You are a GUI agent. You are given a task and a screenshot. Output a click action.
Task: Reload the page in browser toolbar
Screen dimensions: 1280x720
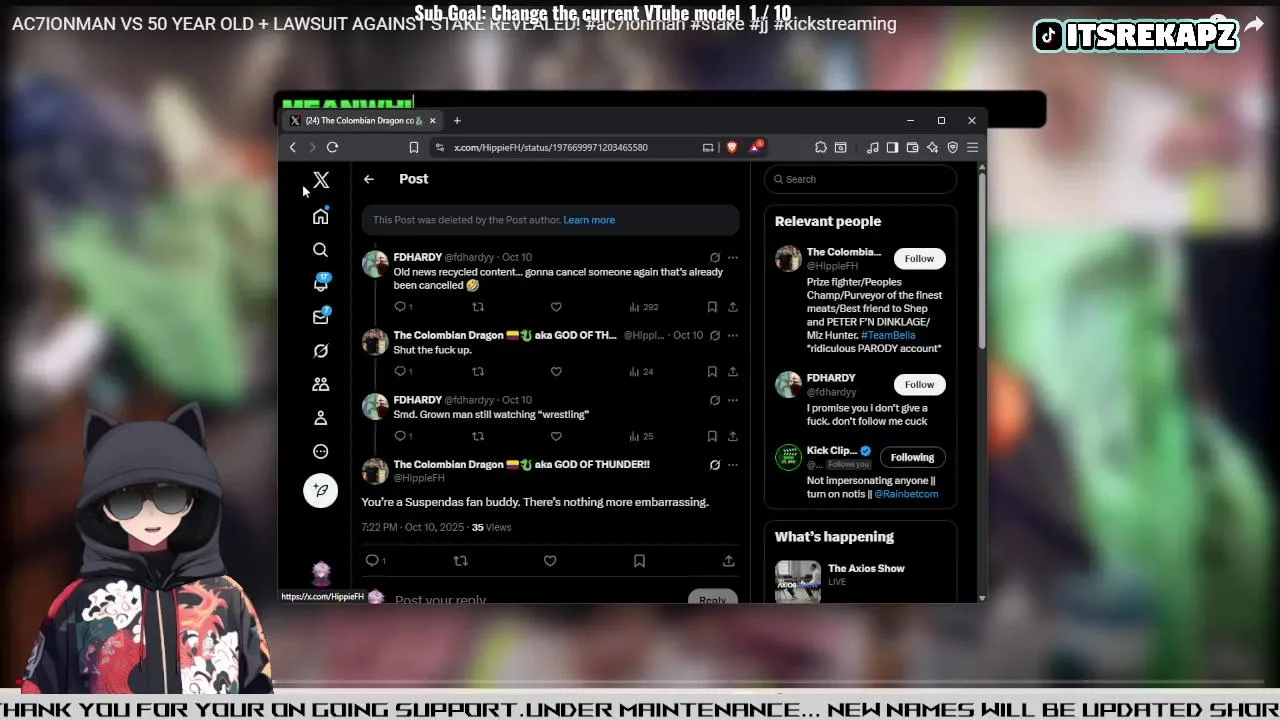332,147
